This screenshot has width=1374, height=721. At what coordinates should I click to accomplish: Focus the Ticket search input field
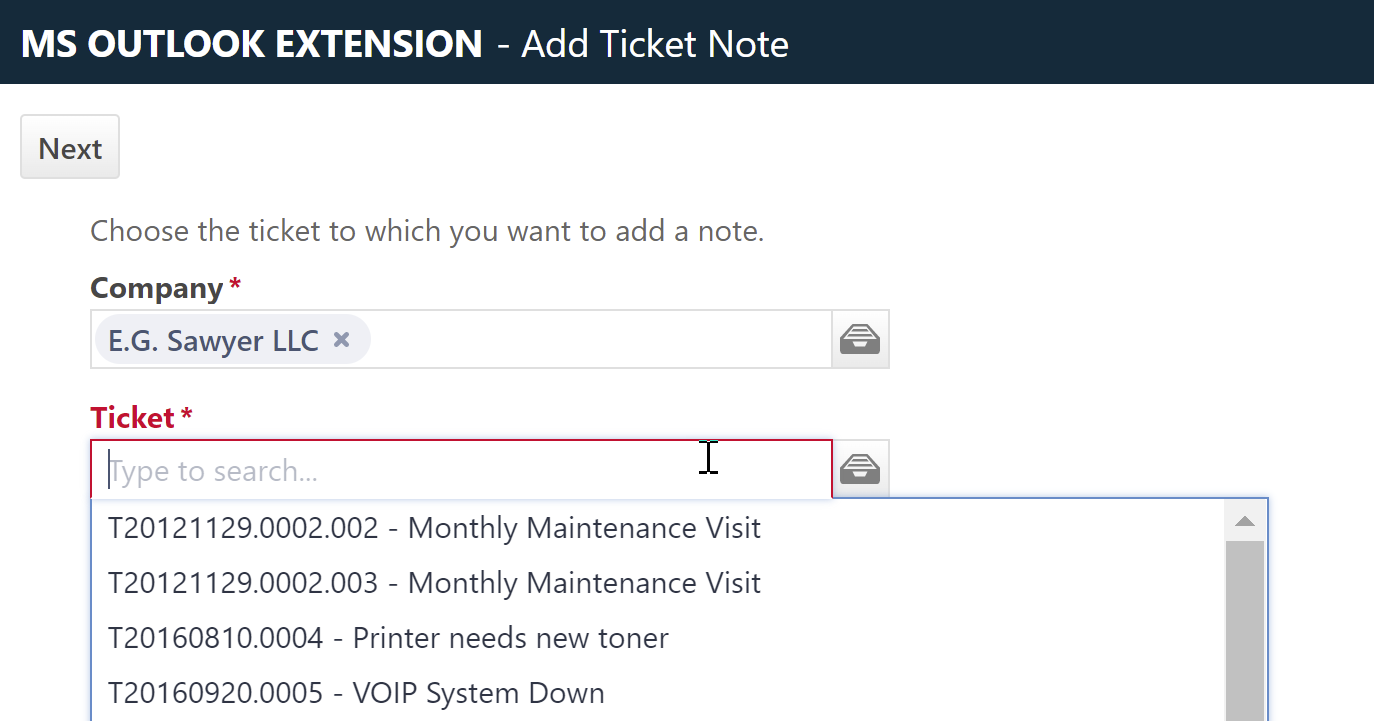(x=461, y=470)
